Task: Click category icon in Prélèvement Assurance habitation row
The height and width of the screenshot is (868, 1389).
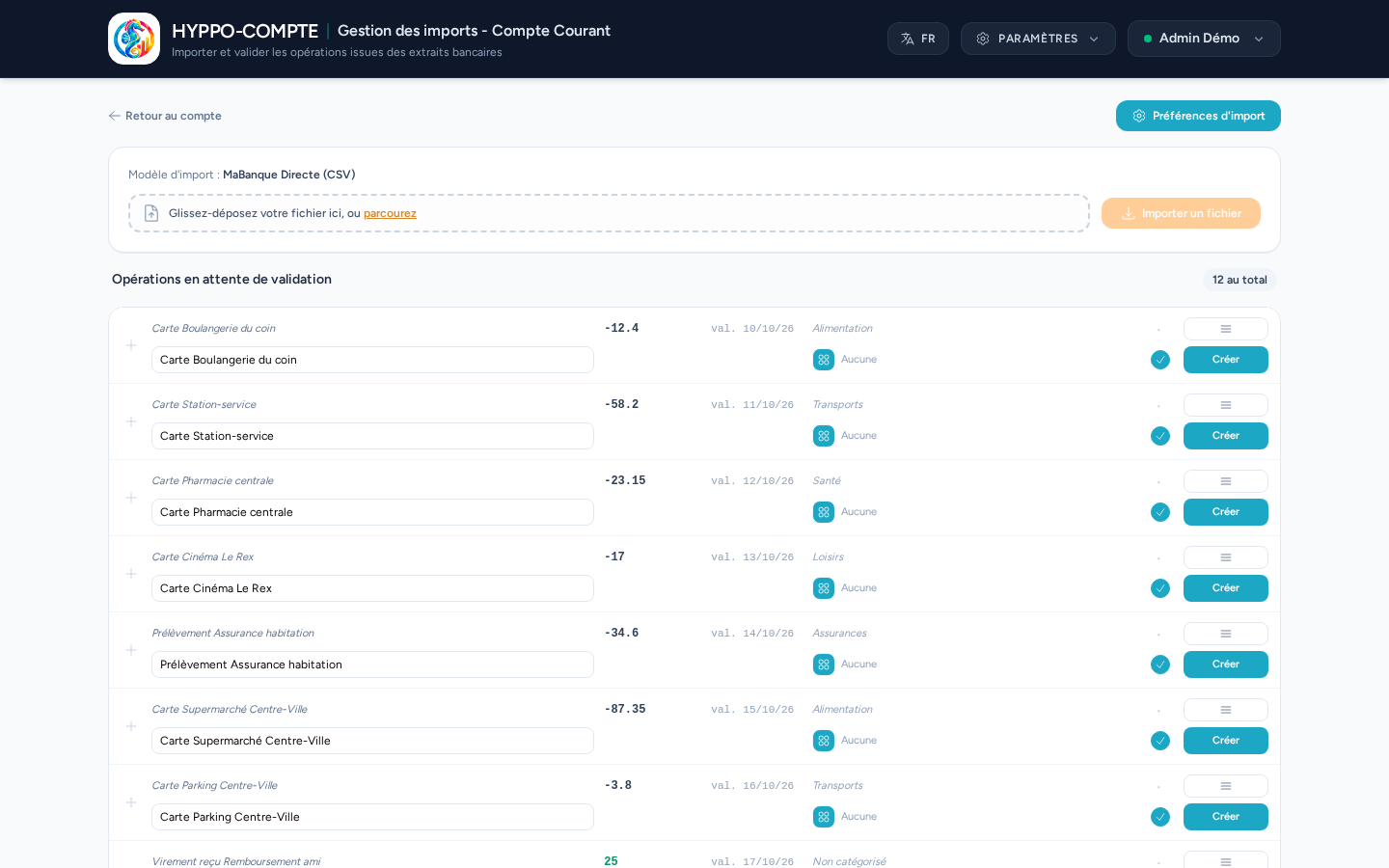Action: (x=824, y=665)
